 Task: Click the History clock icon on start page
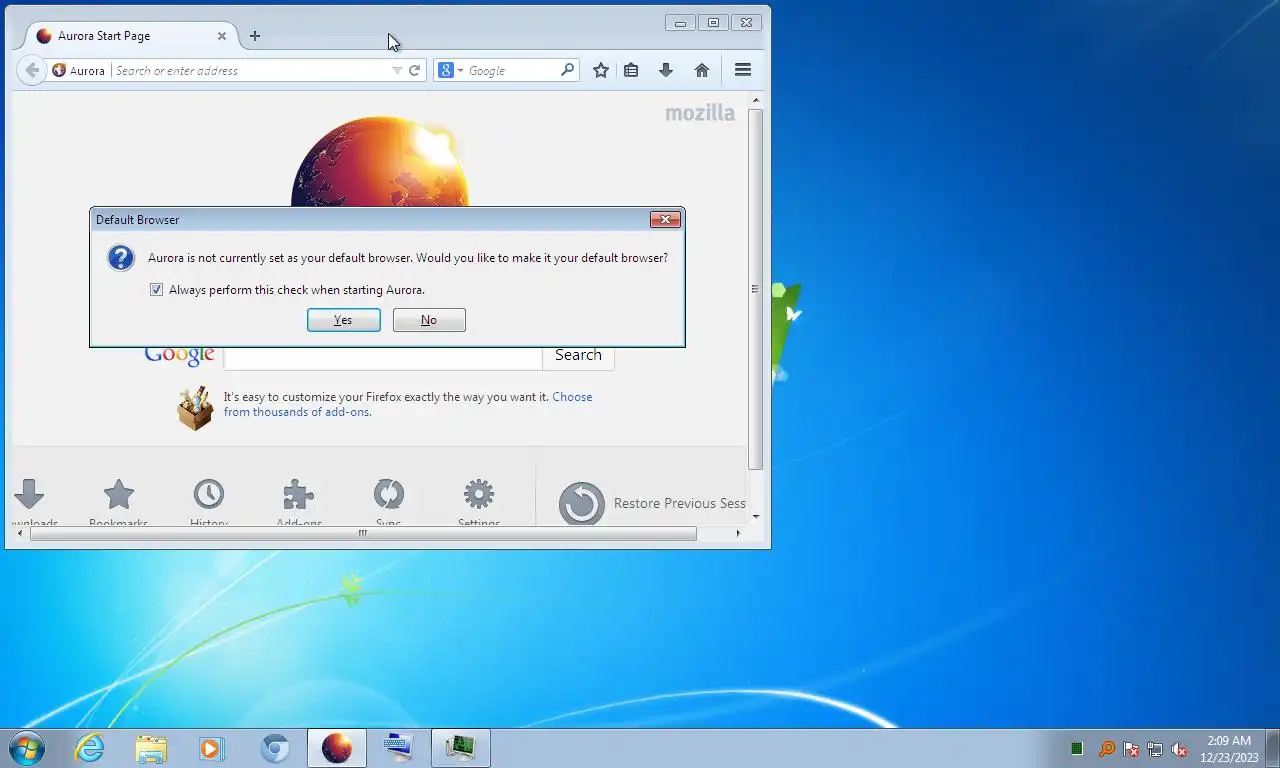coord(209,494)
